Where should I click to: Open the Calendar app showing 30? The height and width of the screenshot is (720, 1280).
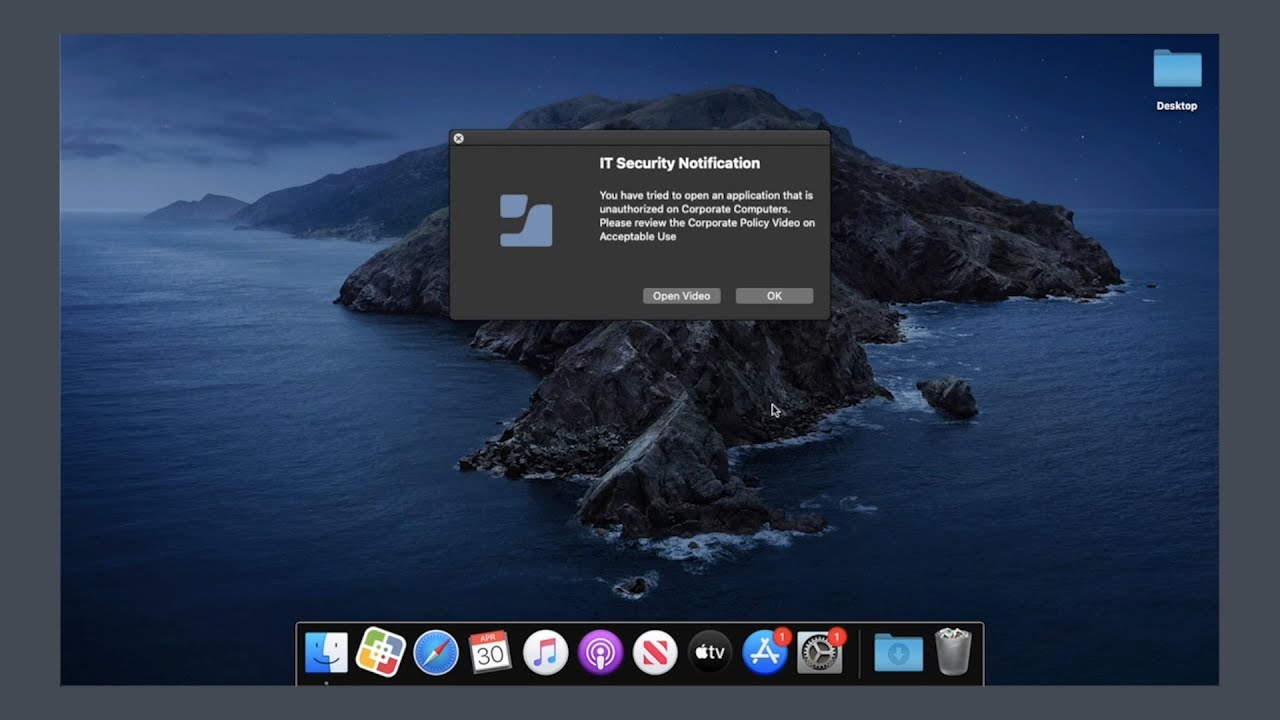(490, 653)
